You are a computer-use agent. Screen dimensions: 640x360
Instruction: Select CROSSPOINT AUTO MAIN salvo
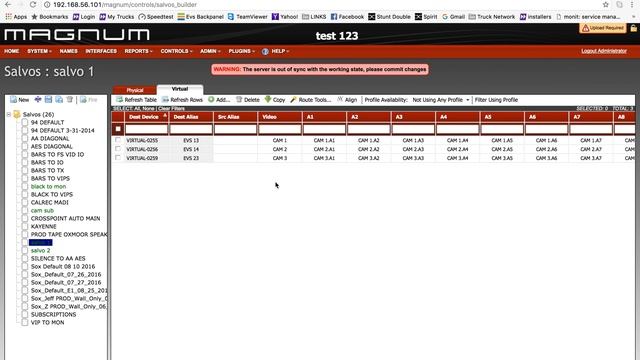(65, 218)
